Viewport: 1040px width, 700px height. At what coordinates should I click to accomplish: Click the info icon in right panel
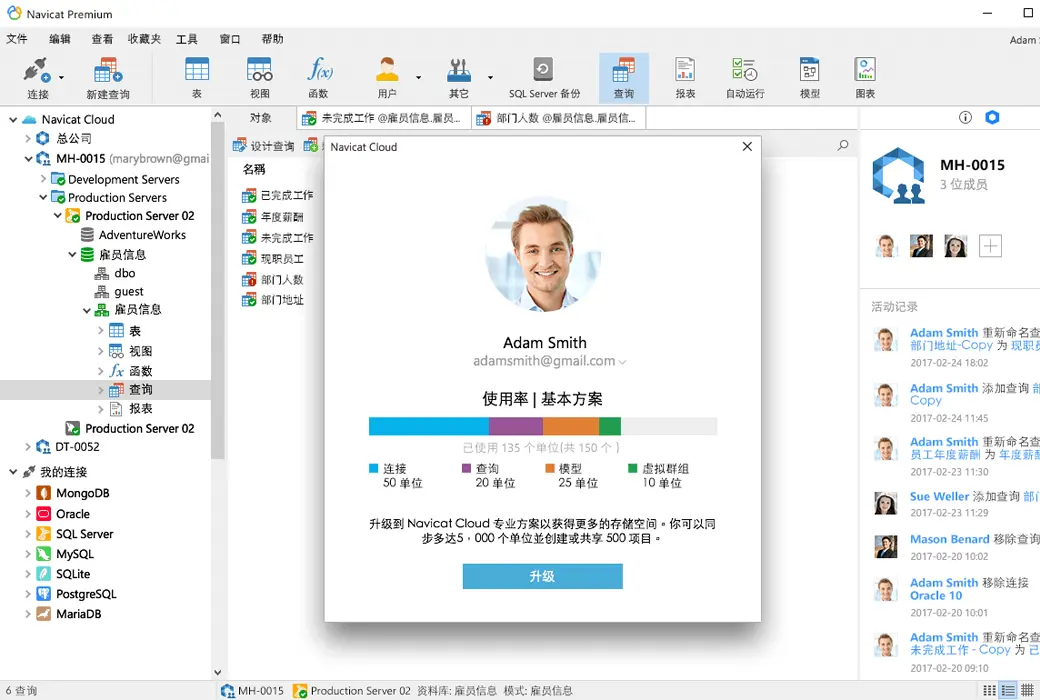(965, 117)
